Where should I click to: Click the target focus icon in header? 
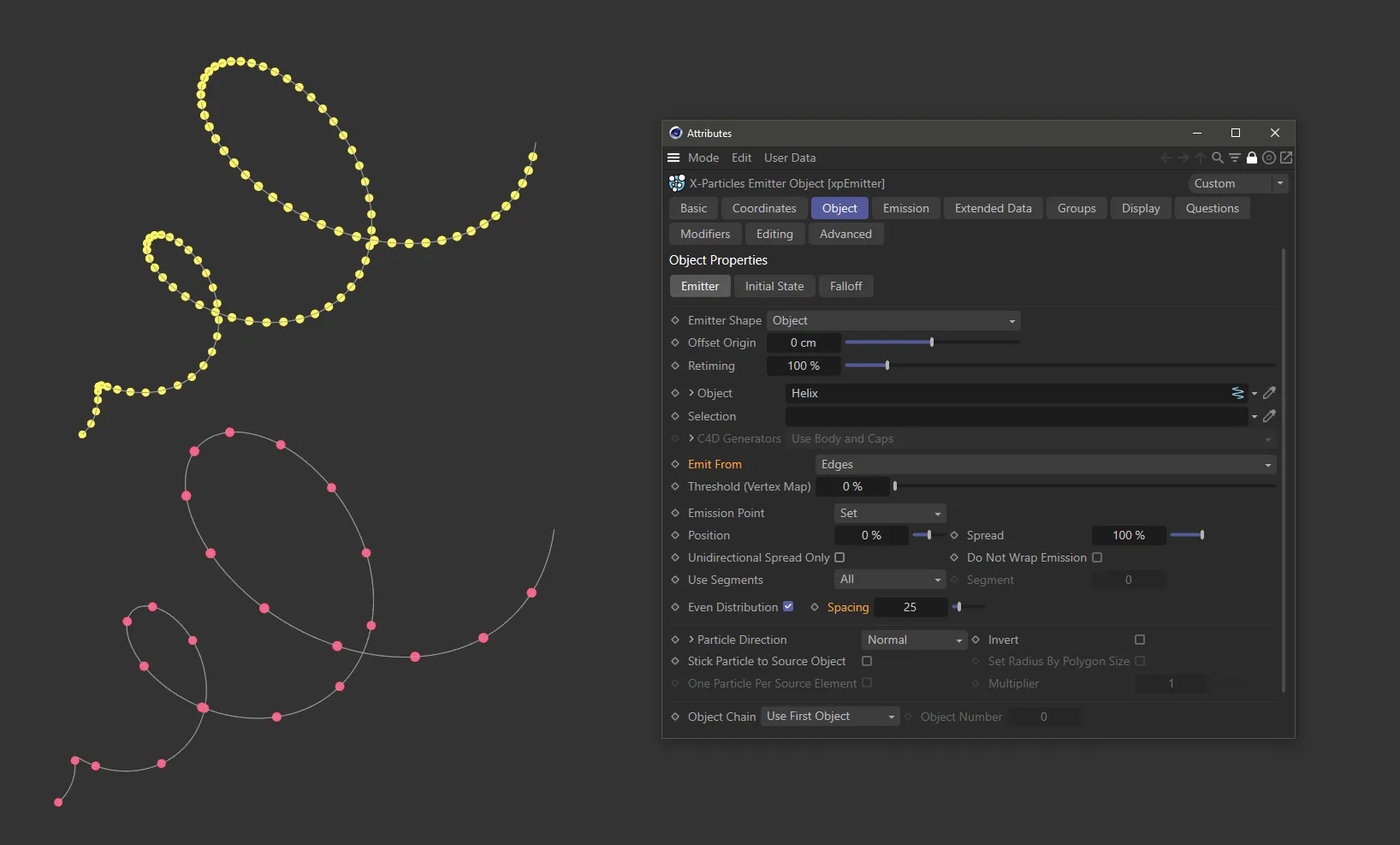click(1269, 158)
